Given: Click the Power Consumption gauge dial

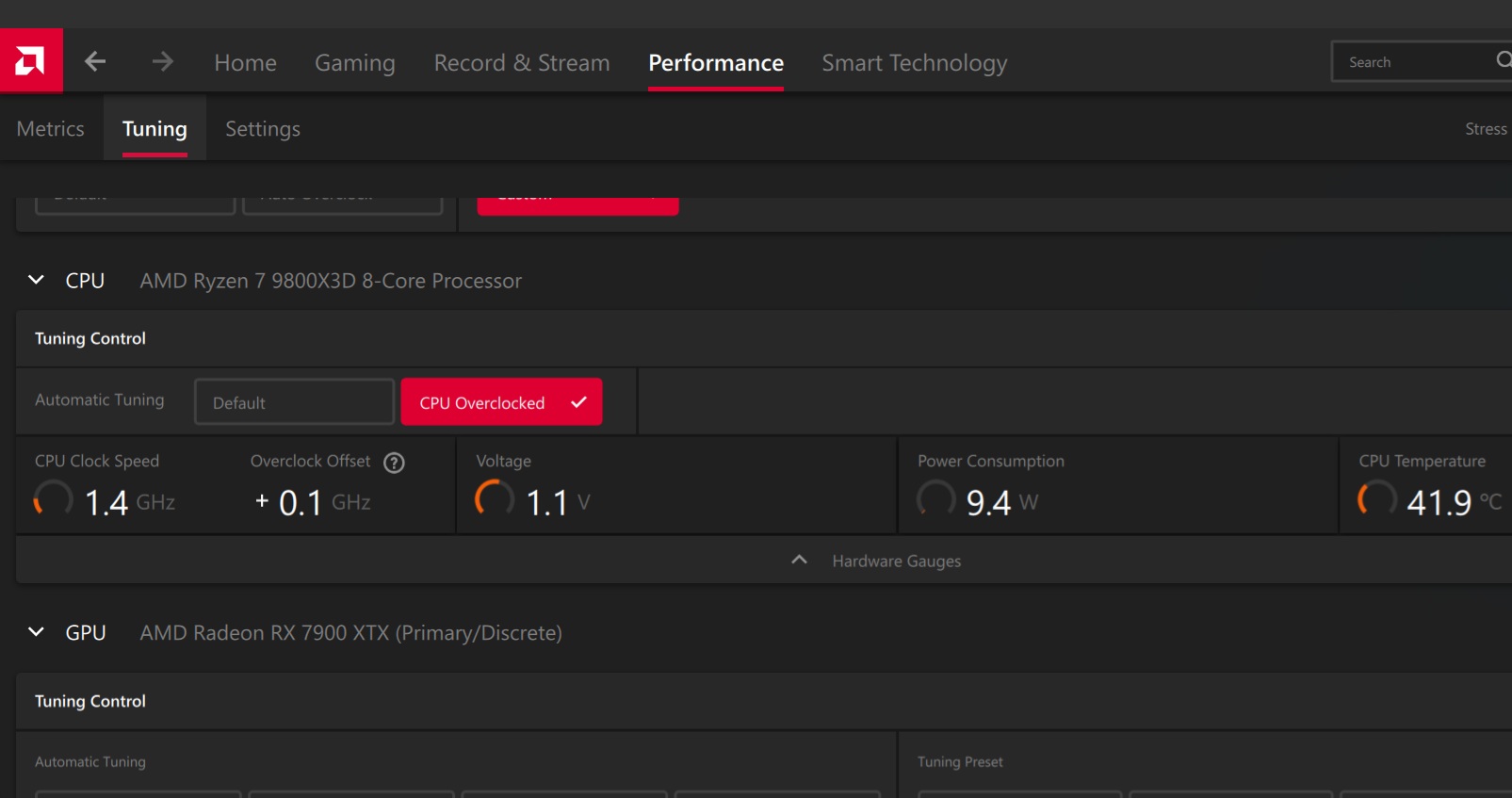Looking at the screenshot, I should [x=936, y=498].
